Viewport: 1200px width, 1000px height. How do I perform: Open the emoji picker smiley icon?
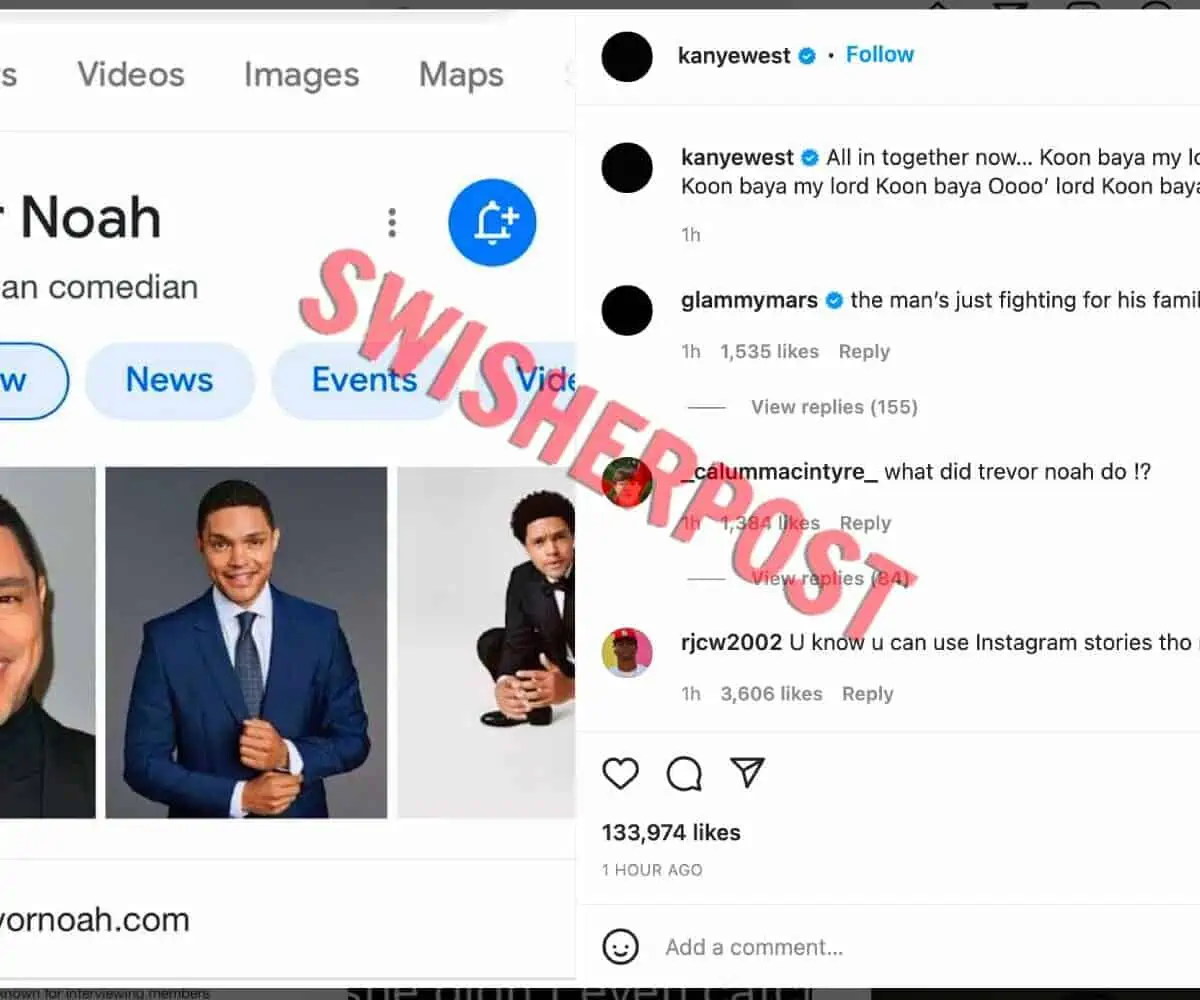(x=620, y=947)
